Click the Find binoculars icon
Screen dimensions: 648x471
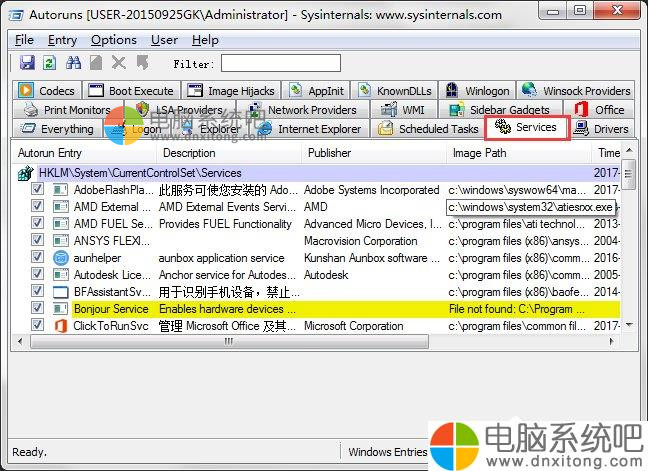point(74,63)
